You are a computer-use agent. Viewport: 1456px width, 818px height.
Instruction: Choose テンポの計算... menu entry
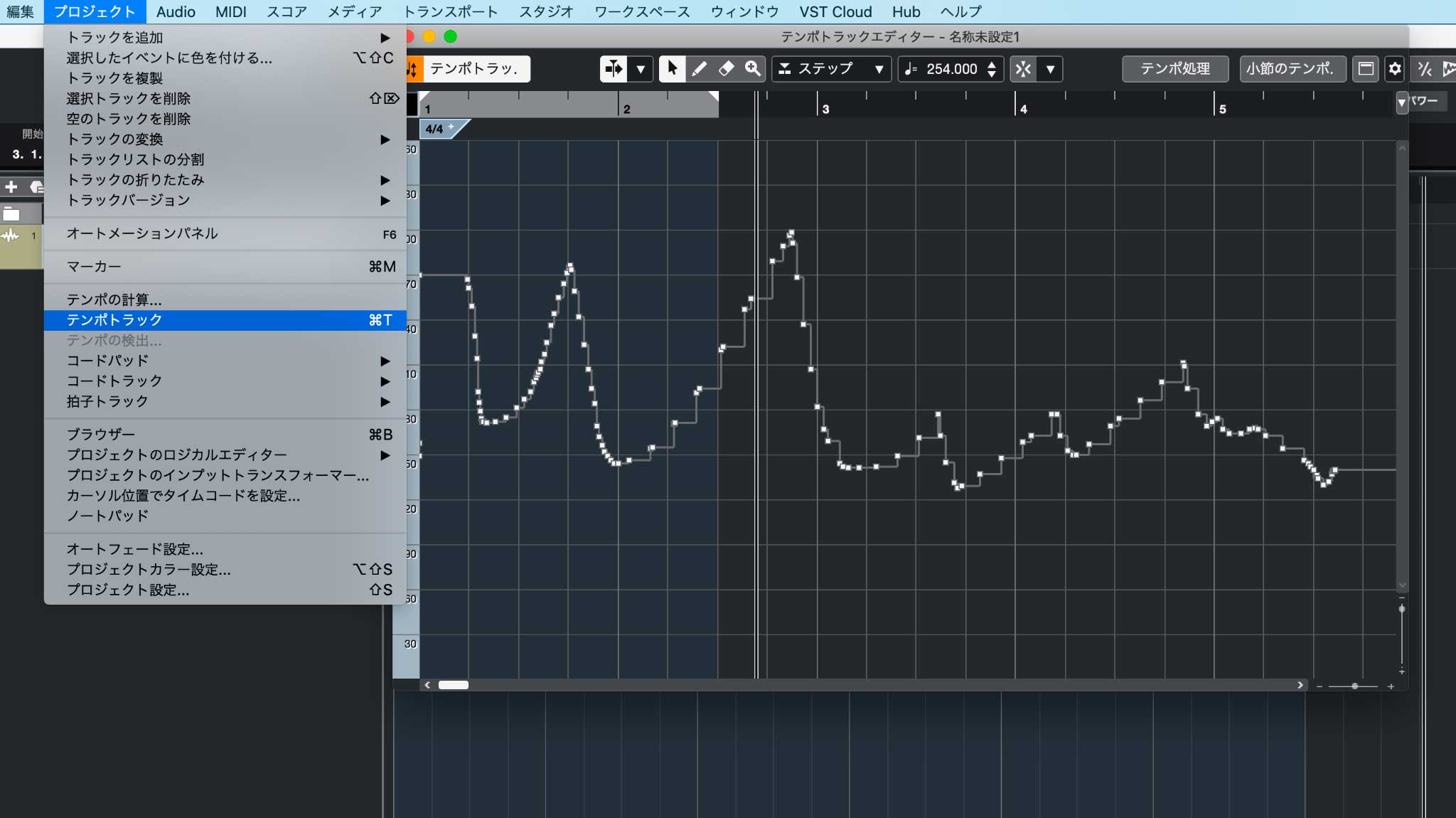pyautogui.click(x=225, y=299)
